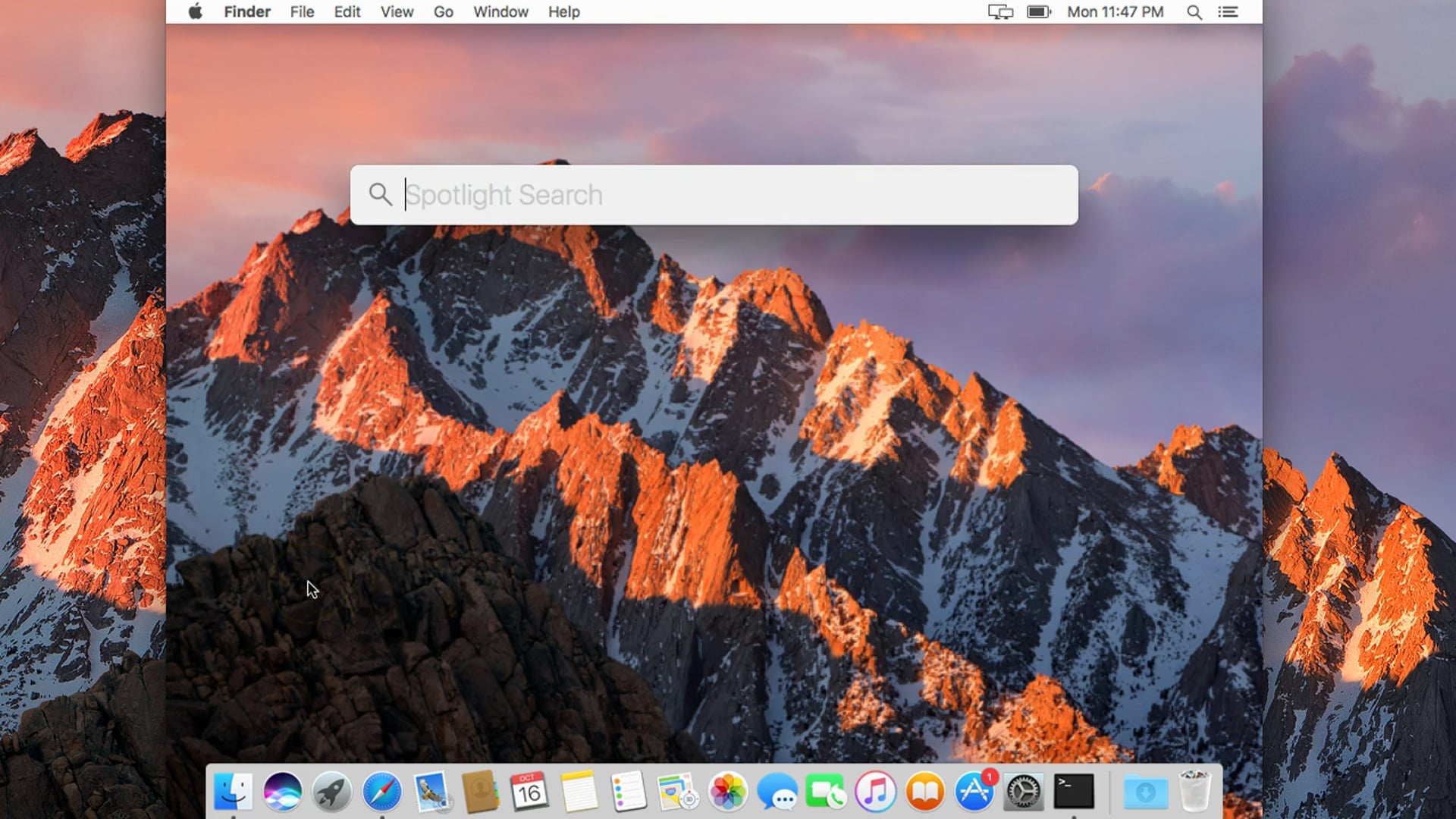Open the battery status menu
The height and width of the screenshot is (819, 1456).
coord(1038,12)
